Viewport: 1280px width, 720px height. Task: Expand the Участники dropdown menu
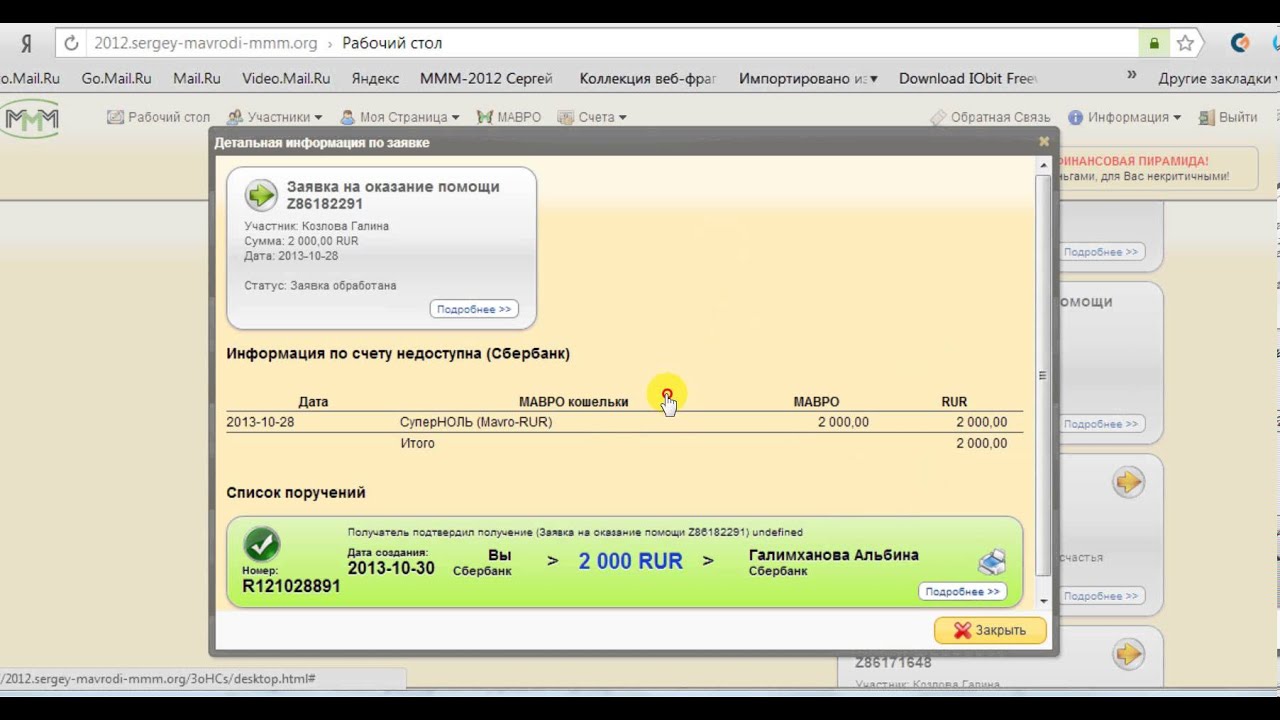pos(275,117)
